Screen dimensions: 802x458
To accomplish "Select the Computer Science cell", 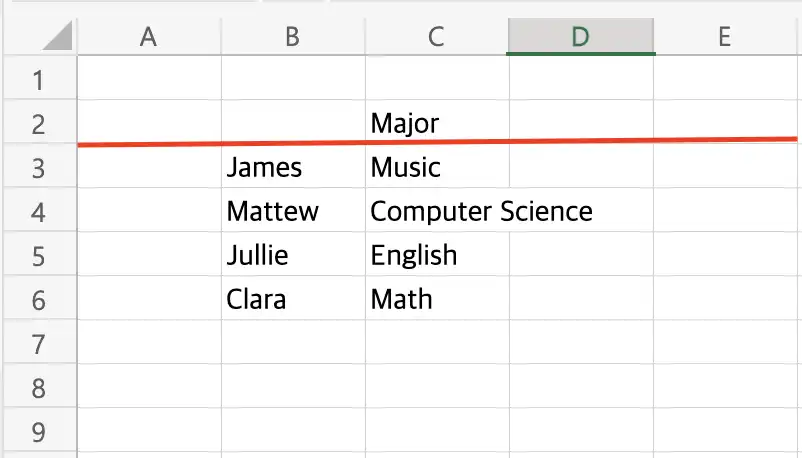I will point(437,210).
